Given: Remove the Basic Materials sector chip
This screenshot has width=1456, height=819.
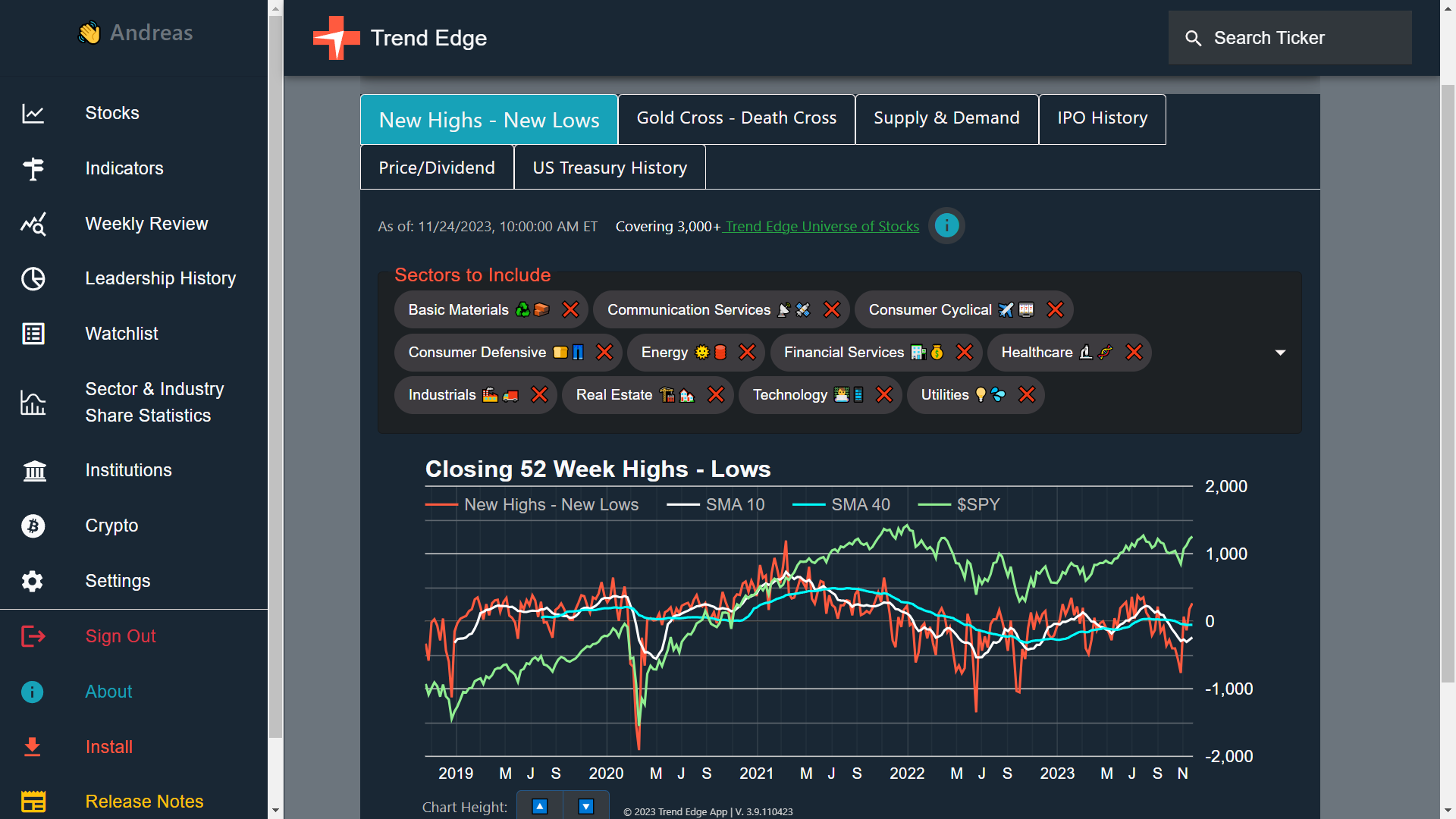Looking at the screenshot, I should [x=570, y=309].
